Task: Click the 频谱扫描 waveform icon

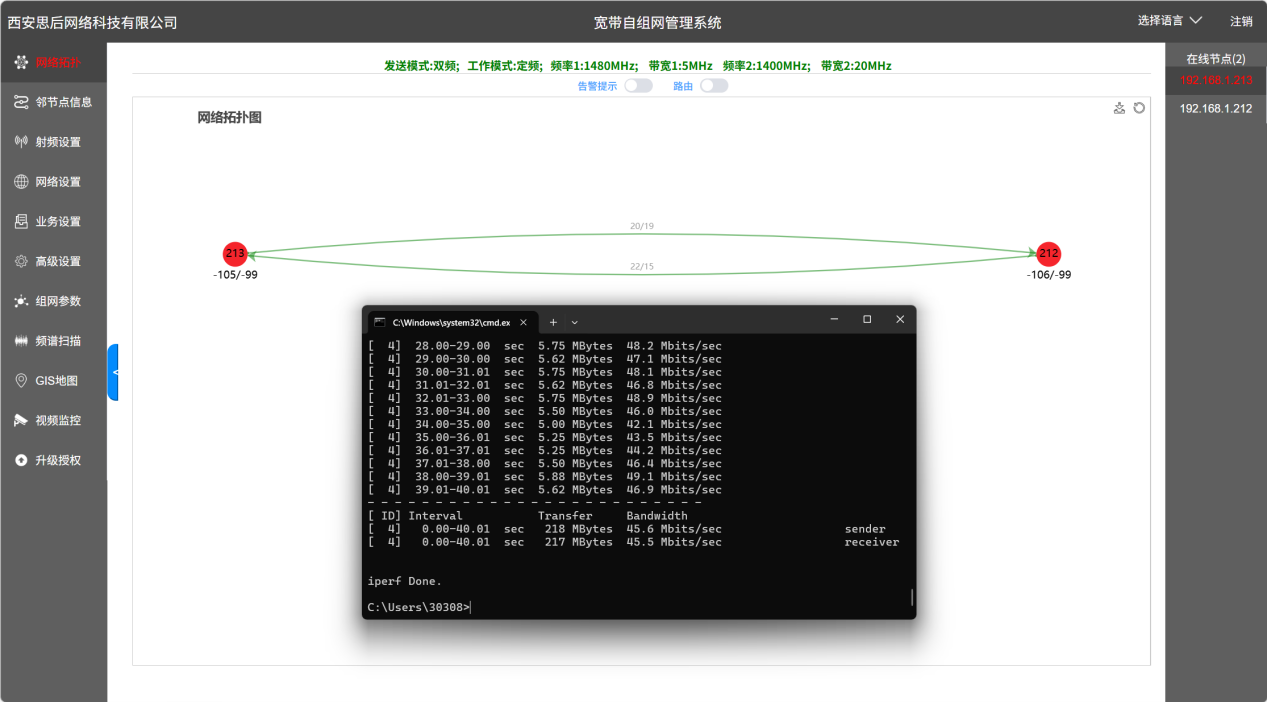Action: tap(21, 341)
